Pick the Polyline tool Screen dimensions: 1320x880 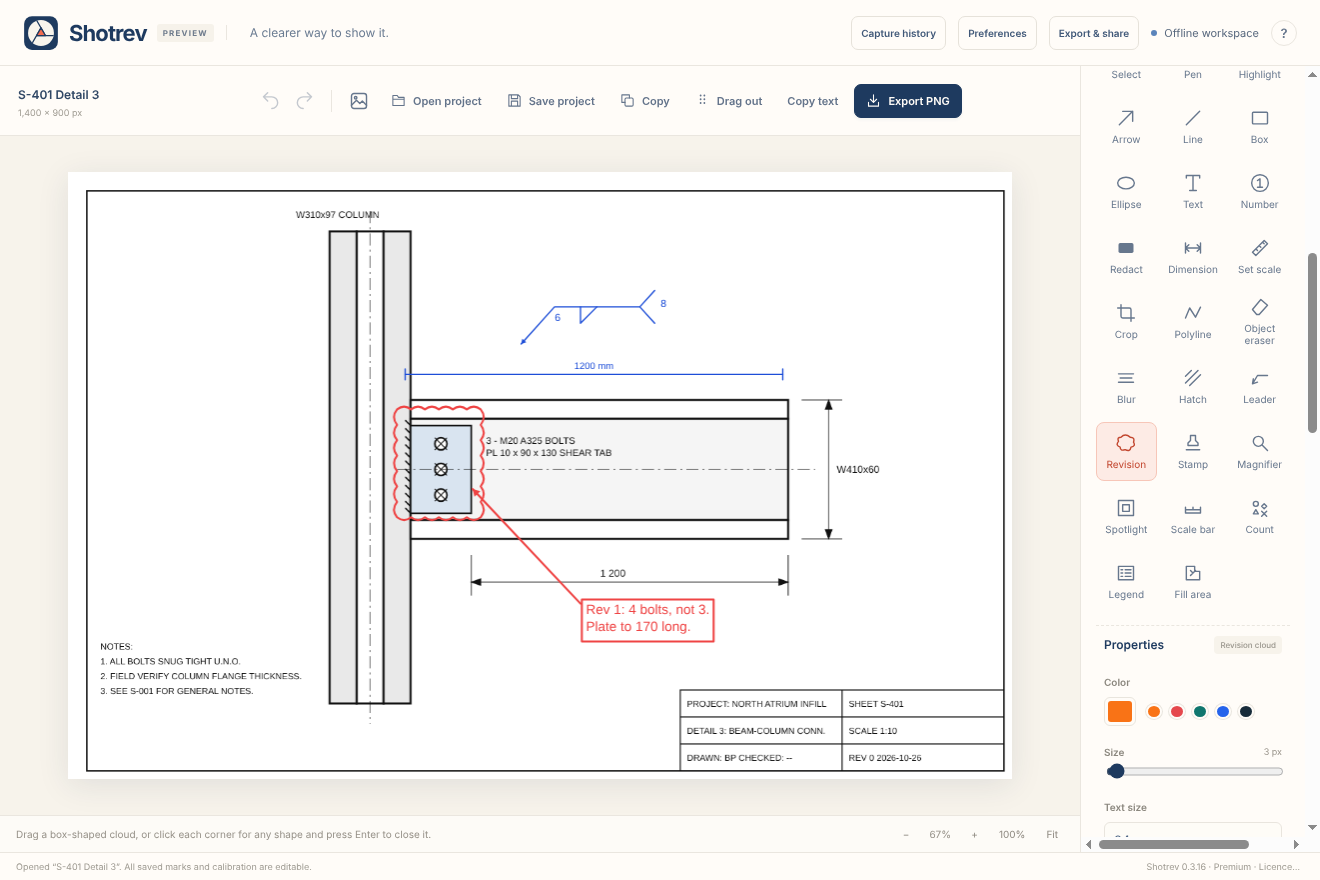1193,321
